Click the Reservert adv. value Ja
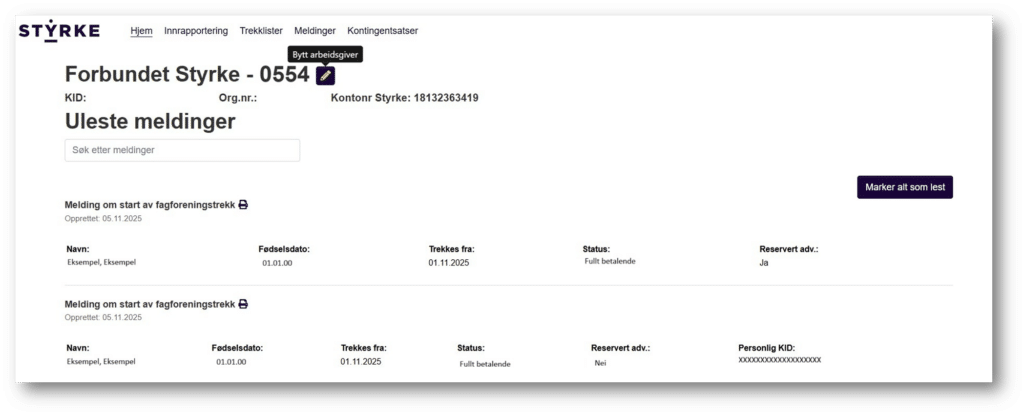The width and height of the screenshot is (1024, 414). pos(765,262)
